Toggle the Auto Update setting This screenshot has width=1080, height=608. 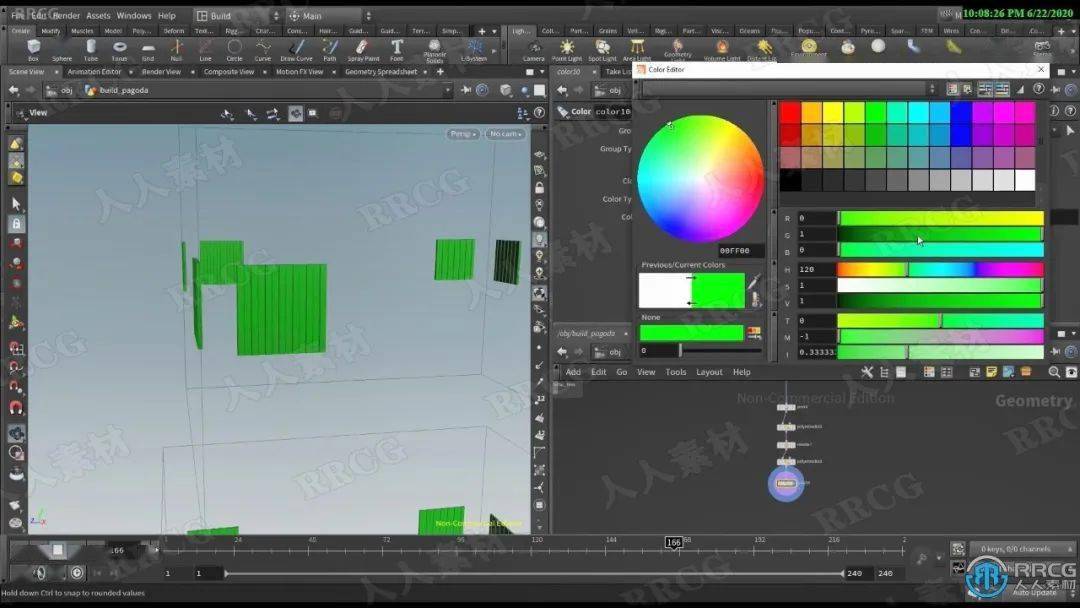click(1034, 592)
